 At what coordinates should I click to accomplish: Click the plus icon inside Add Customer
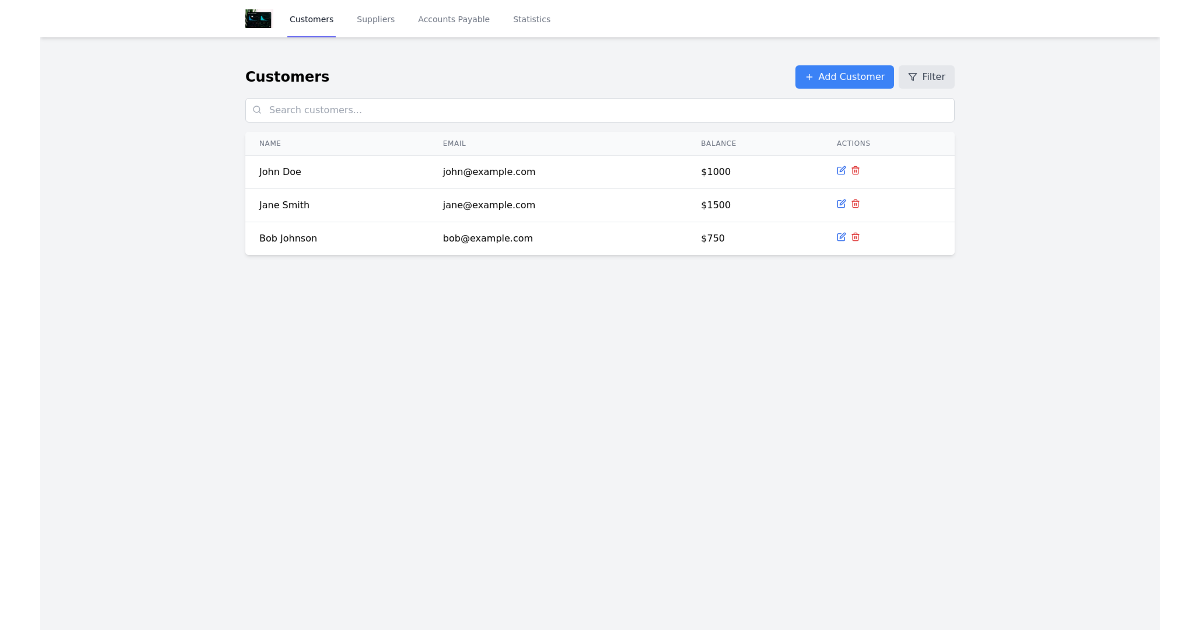point(810,76)
